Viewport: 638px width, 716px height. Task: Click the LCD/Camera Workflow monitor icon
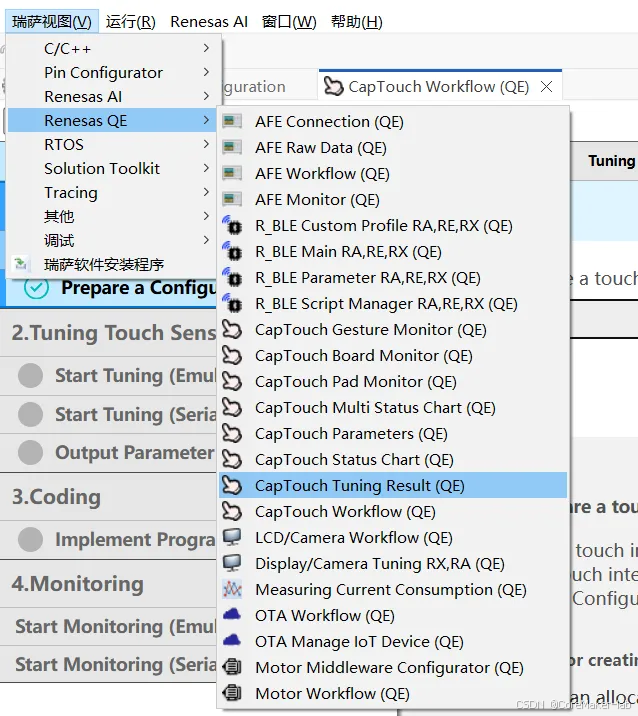(232, 537)
